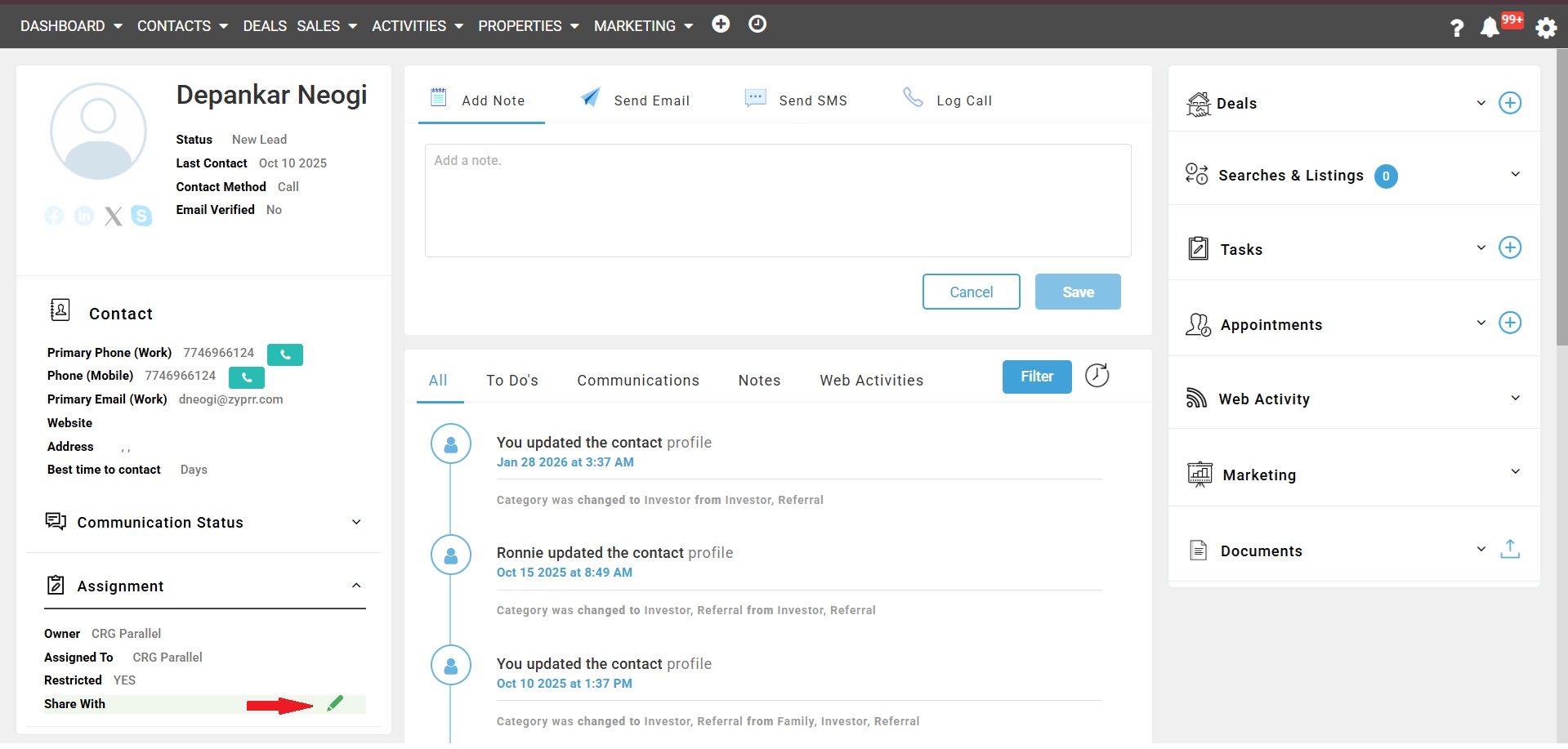Call the Phone (Mobile) number

tap(246, 377)
